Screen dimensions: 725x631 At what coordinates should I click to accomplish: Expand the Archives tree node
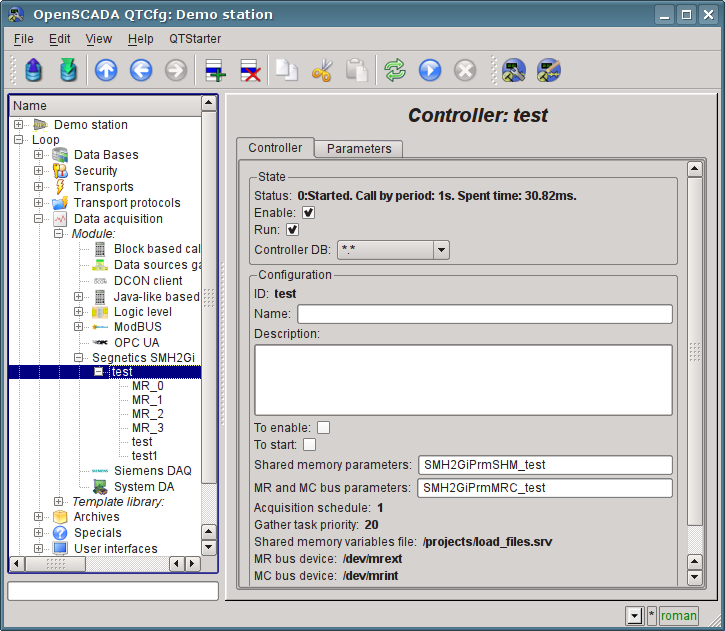[38, 517]
